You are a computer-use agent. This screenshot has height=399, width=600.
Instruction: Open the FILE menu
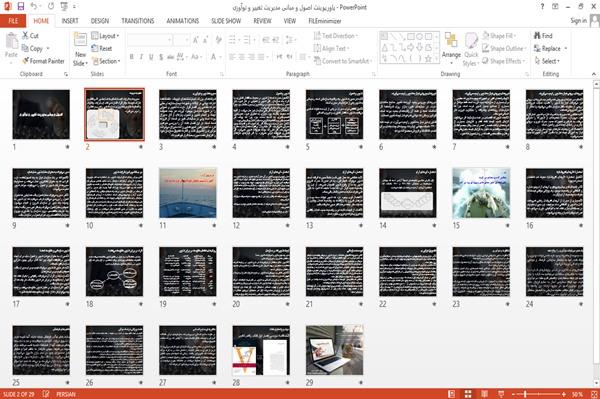pos(13,21)
